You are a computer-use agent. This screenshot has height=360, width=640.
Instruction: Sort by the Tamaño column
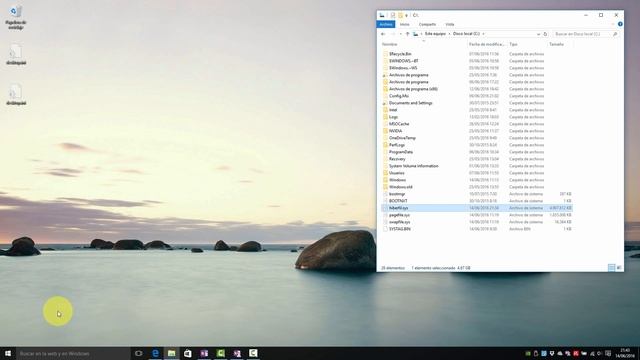[556, 44]
